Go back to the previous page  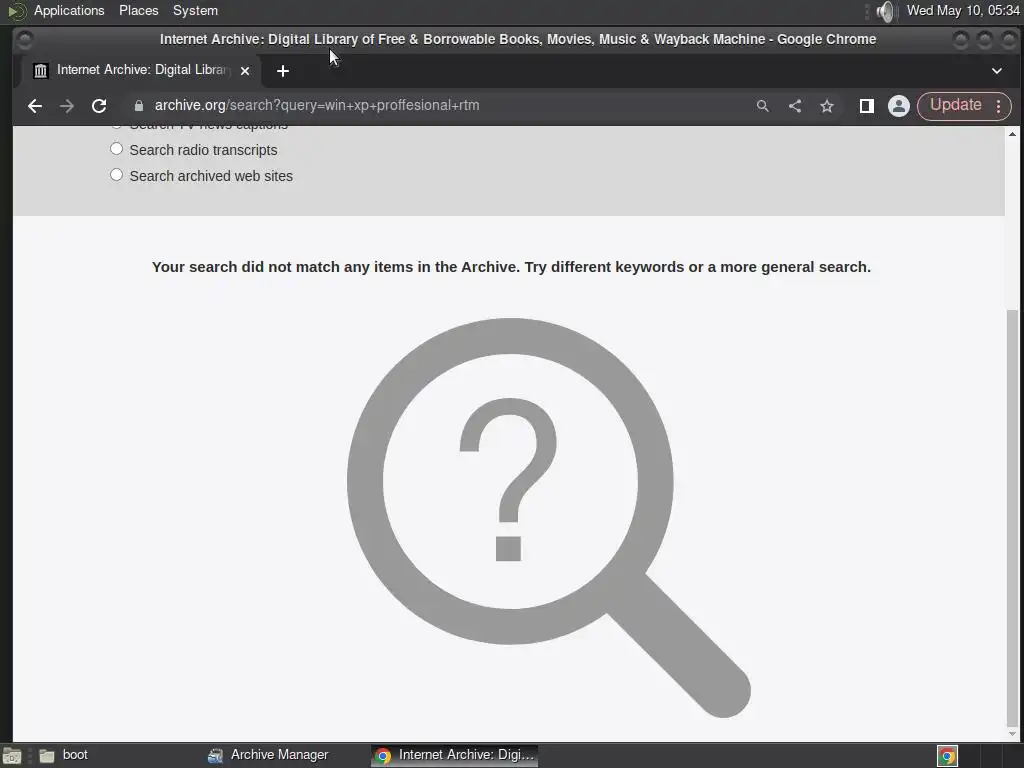[x=35, y=106]
